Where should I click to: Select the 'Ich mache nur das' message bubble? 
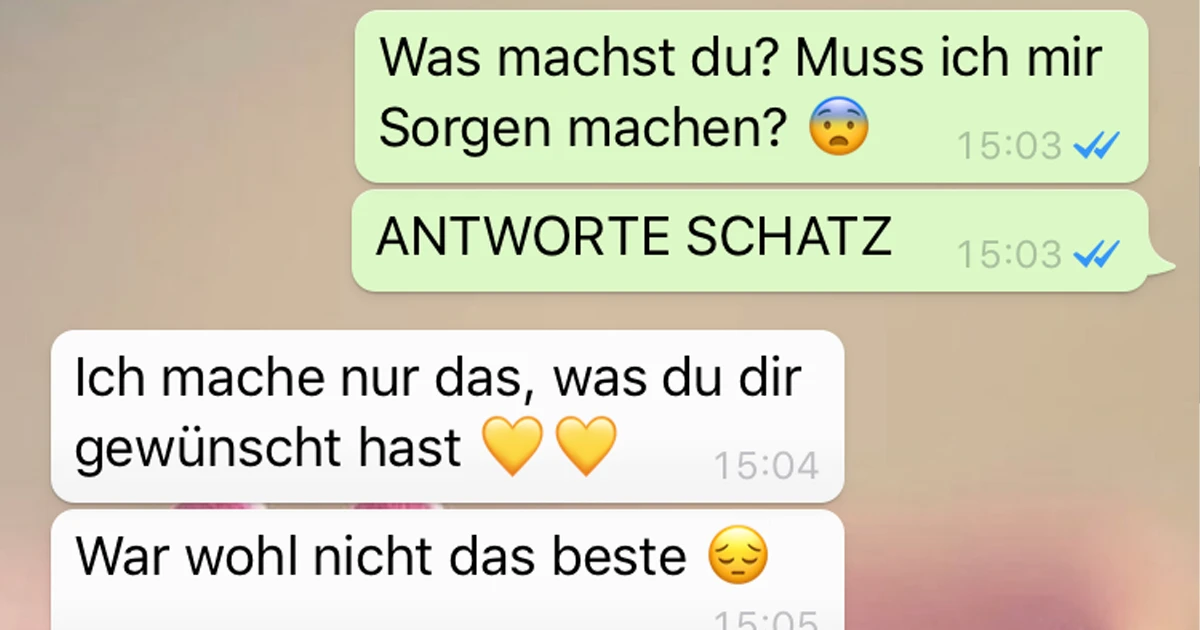448,416
